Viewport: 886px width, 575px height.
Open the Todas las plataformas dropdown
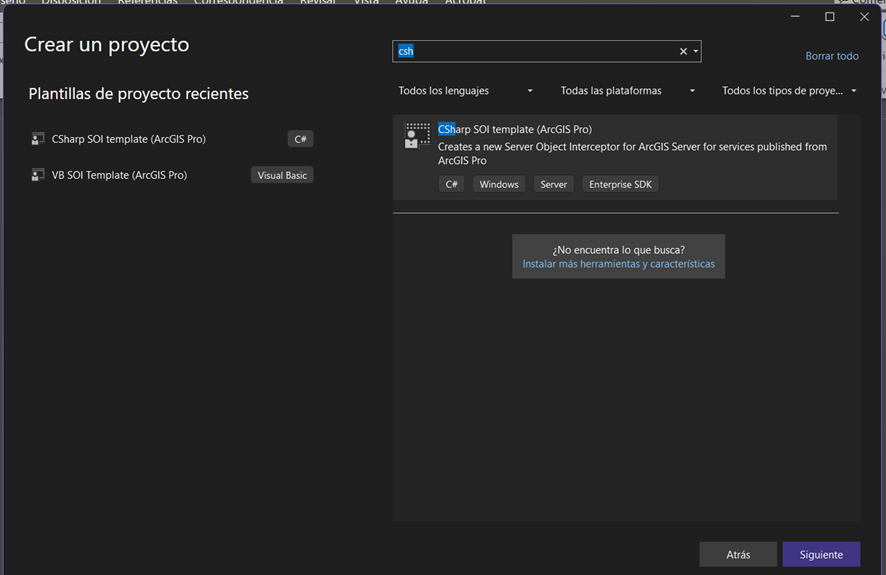(x=627, y=91)
